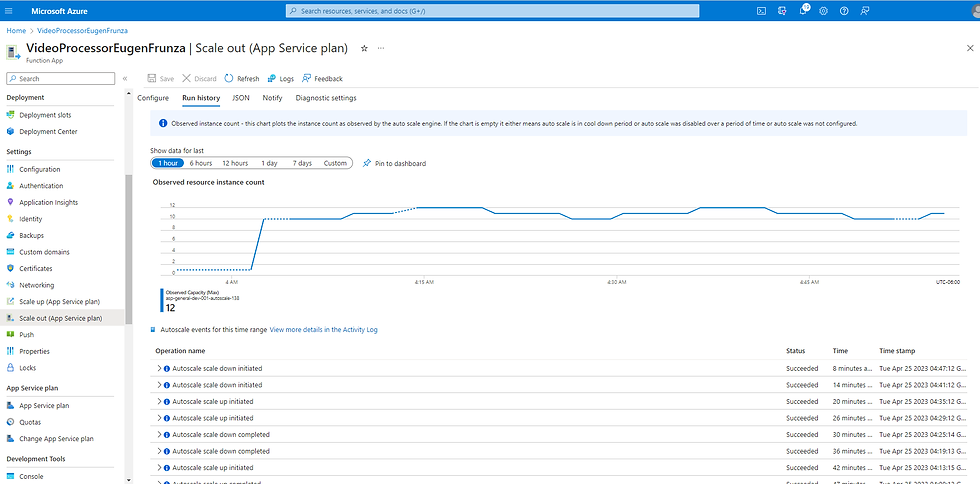Select the 7 days time range
The height and width of the screenshot is (484, 980).
(302, 163)
